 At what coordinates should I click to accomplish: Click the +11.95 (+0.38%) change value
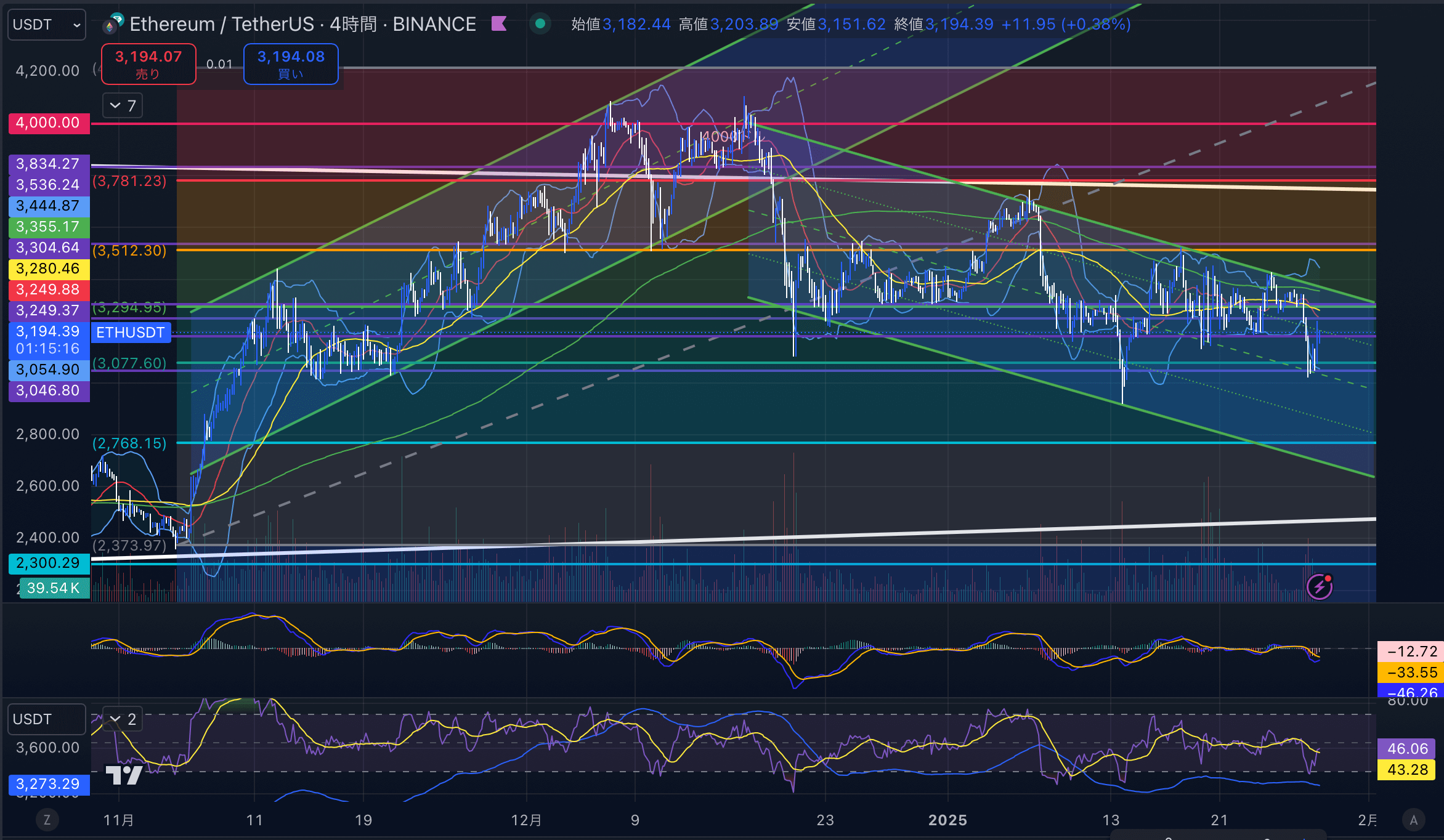[1066, 24]
